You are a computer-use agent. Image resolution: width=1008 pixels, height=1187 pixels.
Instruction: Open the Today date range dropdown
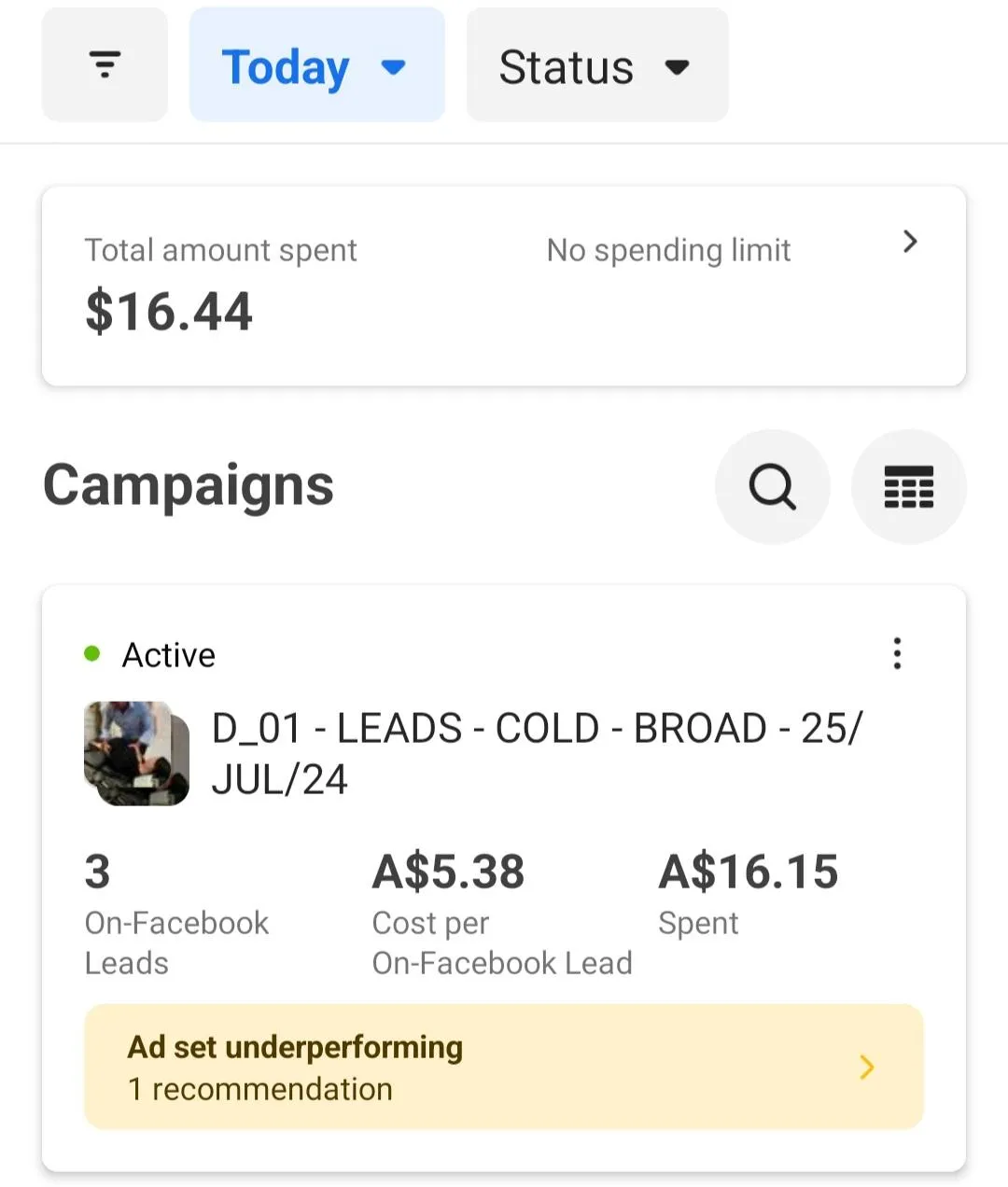tap(286, 66)
